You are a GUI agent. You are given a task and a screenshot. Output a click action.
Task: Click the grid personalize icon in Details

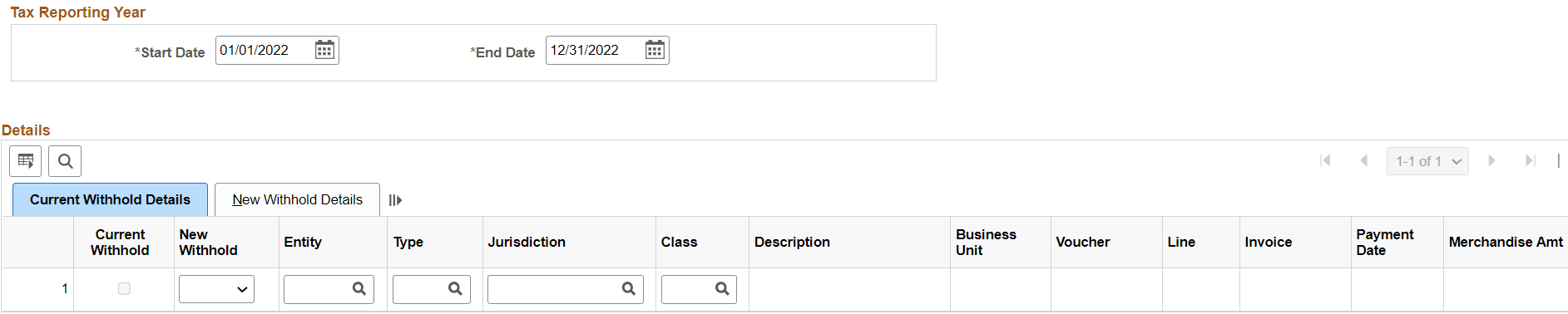[x=26, y=161]
